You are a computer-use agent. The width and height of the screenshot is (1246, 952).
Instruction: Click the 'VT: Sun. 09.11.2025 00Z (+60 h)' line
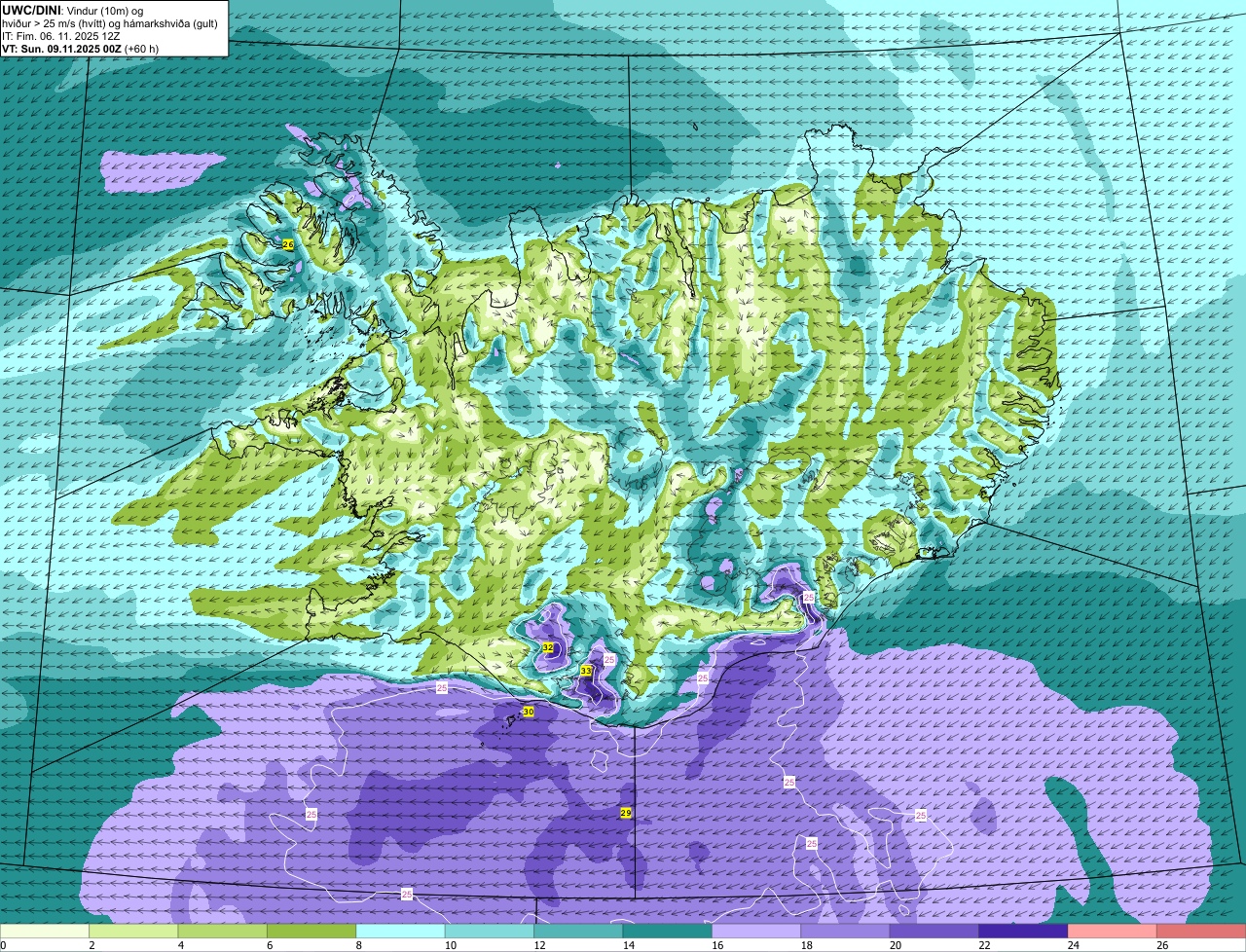click(x=81, y=49)
